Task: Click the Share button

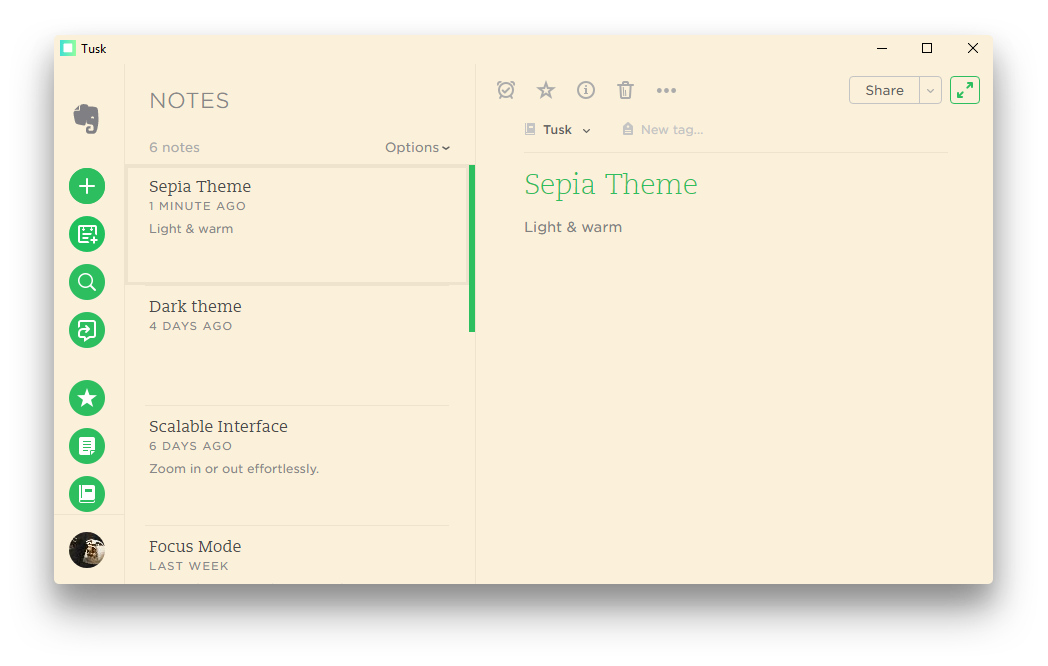Action: tap(884, 90)
